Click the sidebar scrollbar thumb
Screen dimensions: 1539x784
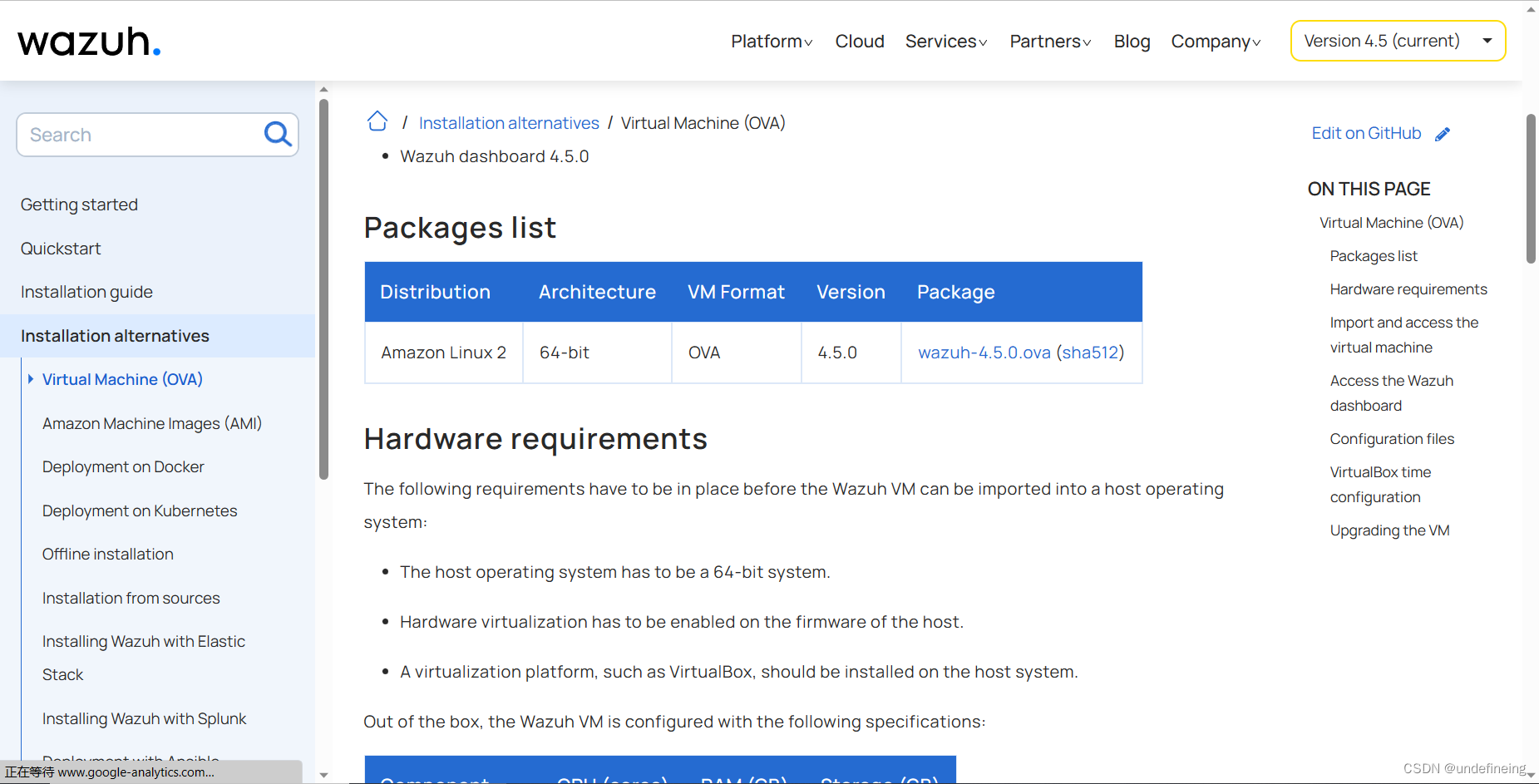pyautogui.click(x=323, y=288)
